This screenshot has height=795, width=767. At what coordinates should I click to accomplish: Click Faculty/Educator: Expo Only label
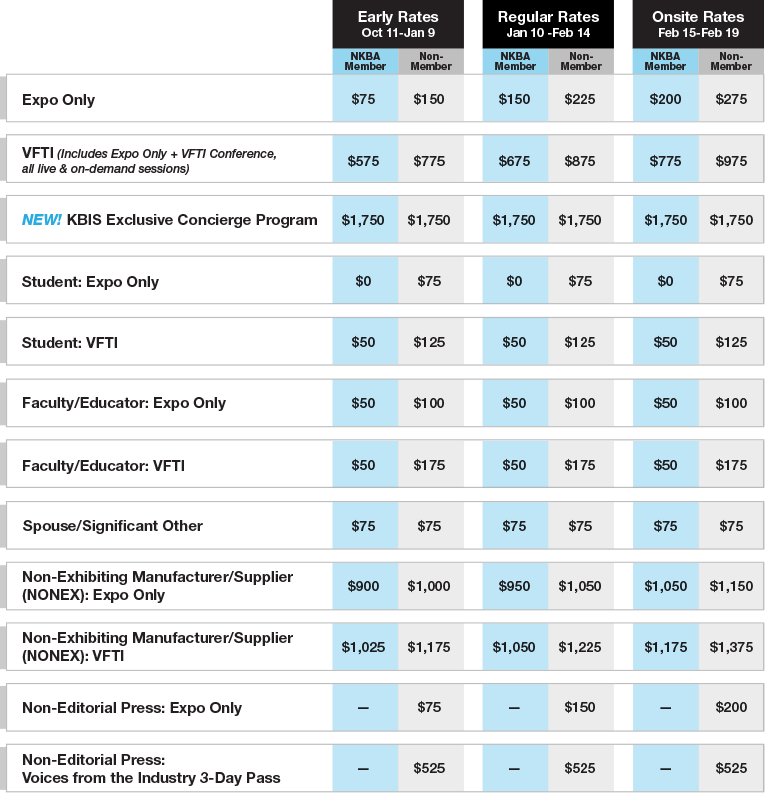click(x=124, y=403)
